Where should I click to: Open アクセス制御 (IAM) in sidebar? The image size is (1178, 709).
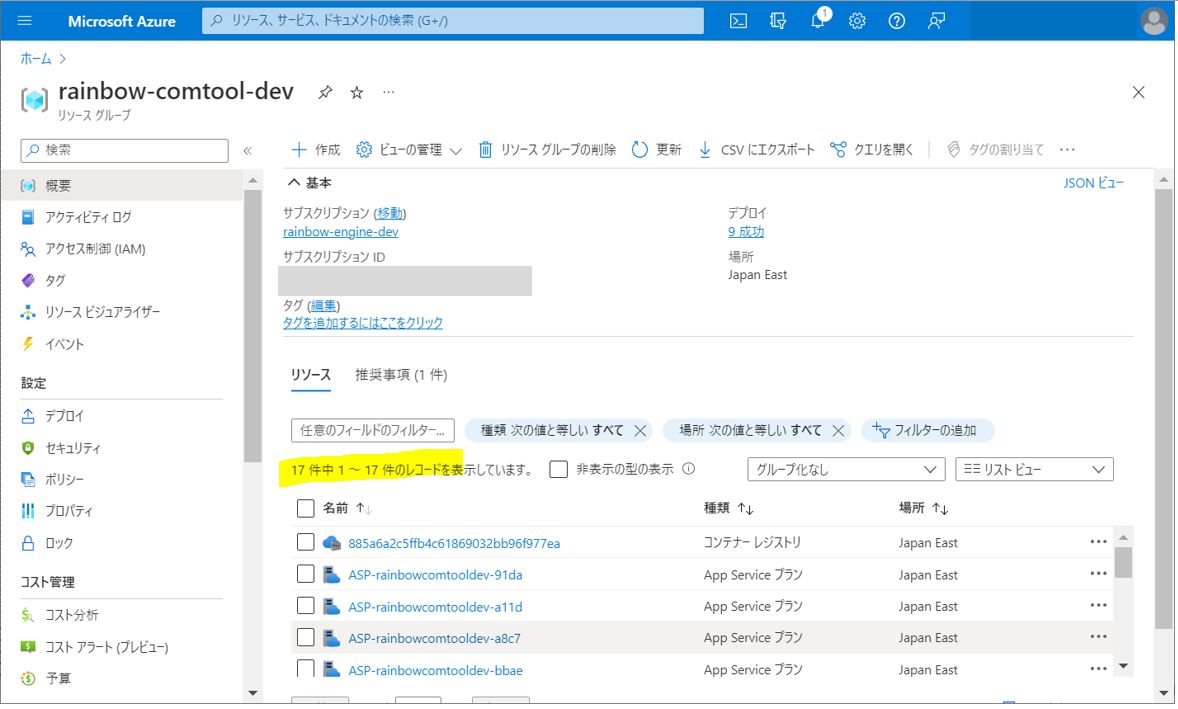95,249
